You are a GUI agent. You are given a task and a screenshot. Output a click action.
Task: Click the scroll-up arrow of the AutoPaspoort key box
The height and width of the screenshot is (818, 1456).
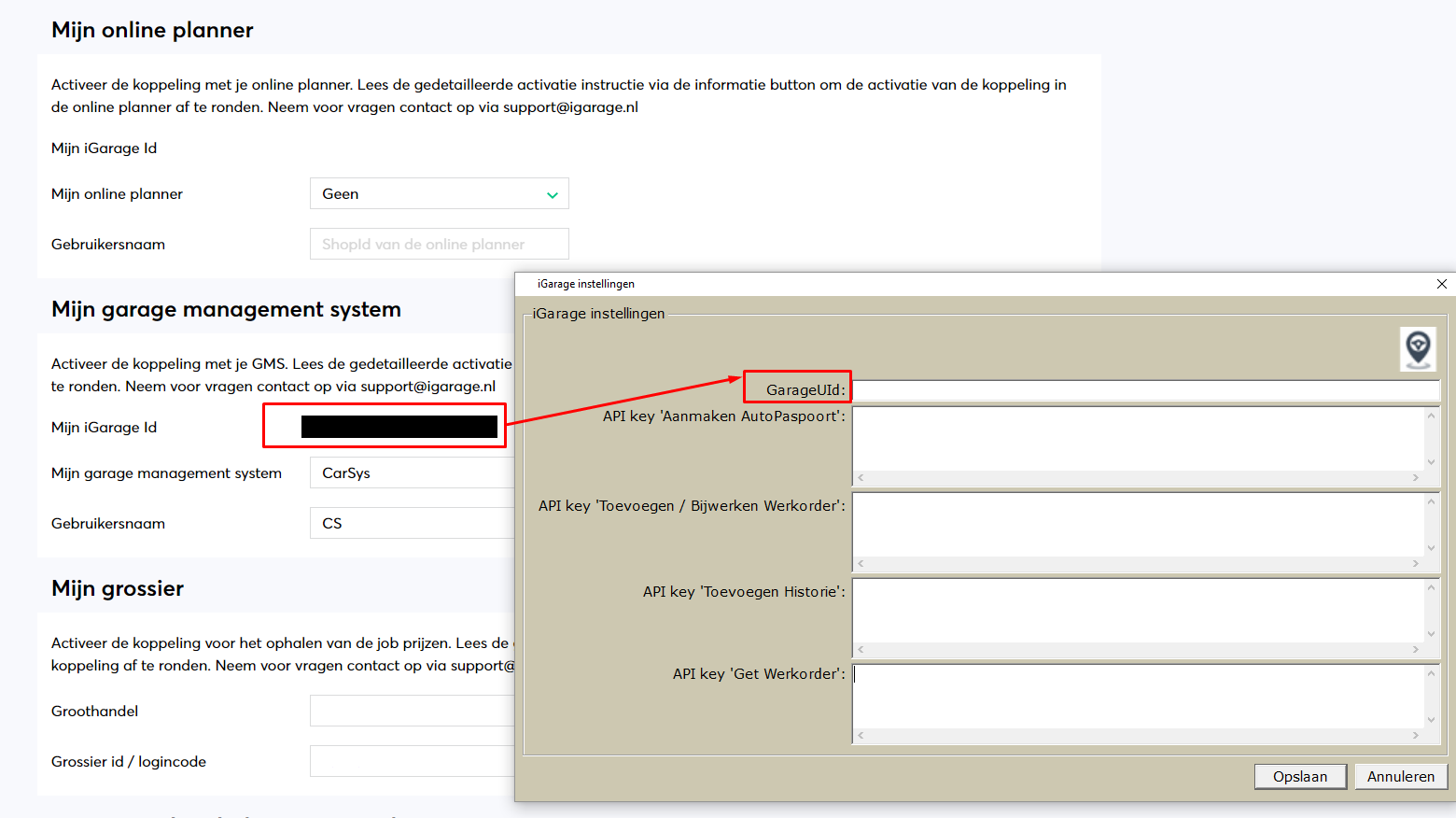[1431, 416]
